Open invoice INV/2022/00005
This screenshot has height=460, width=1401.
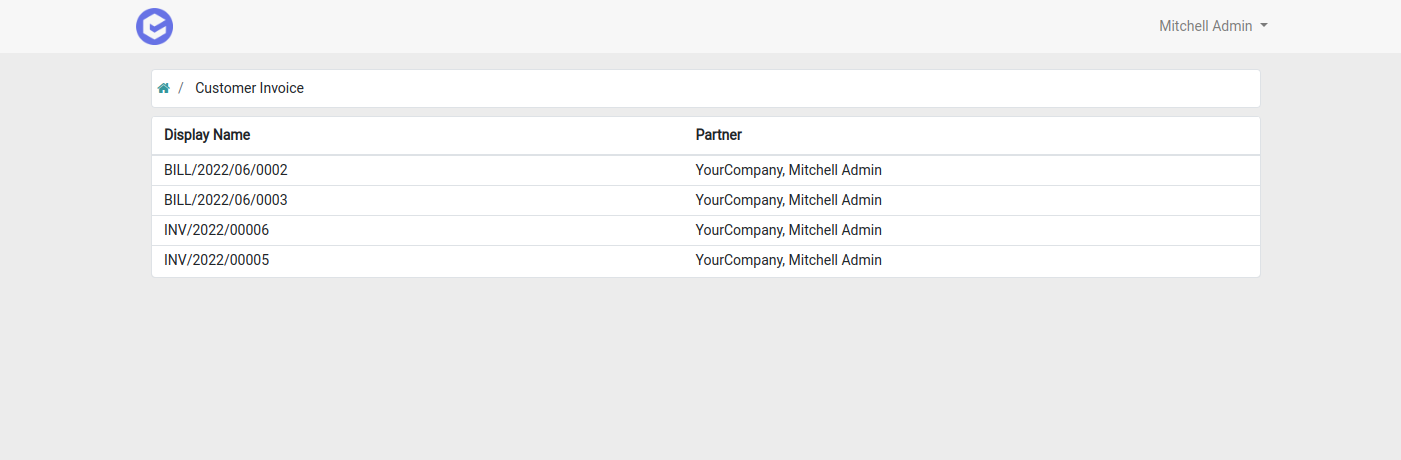pyautogui.click(x=217, y=260)
